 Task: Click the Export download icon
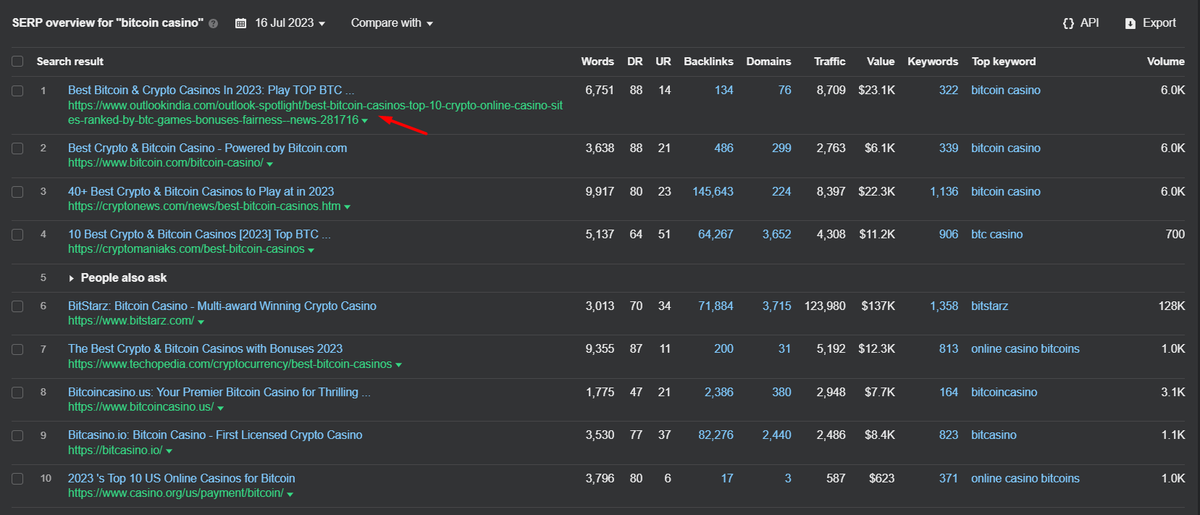(x=1131, y=23)
